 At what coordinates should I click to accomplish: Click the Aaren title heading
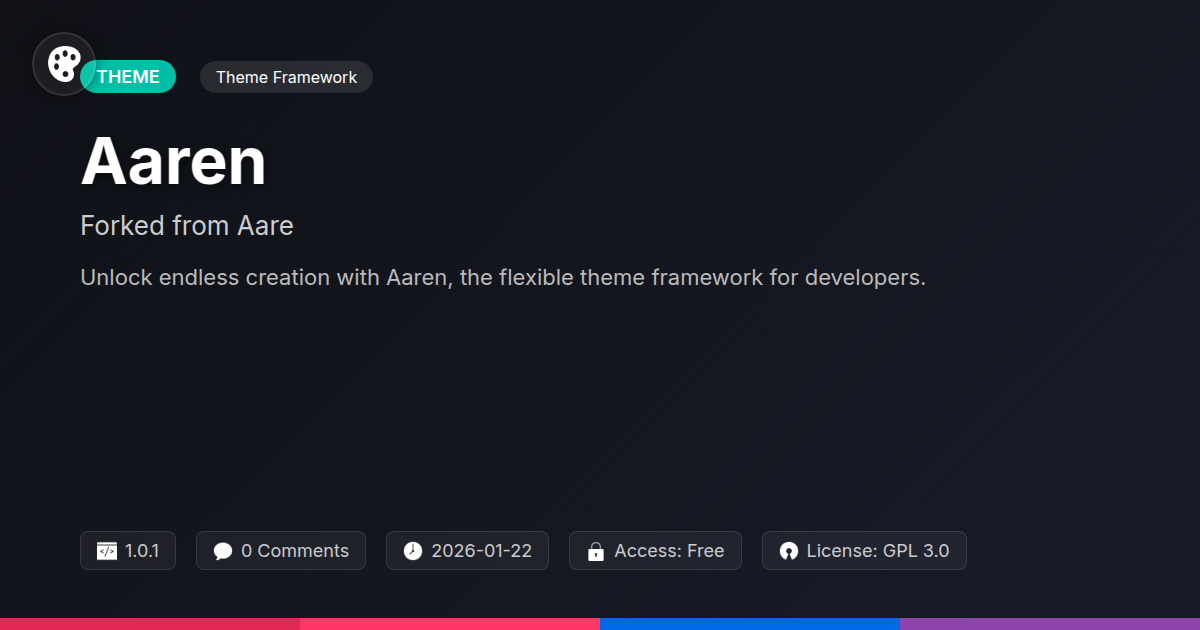pyautogui.click(x=173, y=161)
